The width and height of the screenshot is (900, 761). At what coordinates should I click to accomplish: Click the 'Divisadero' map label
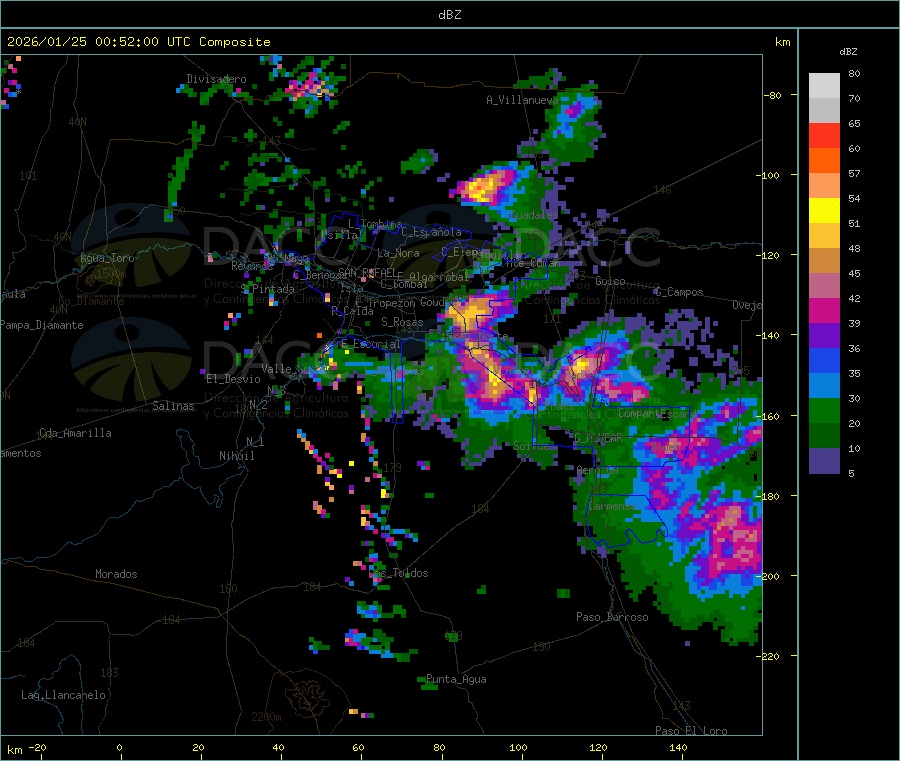pos(216,79)
